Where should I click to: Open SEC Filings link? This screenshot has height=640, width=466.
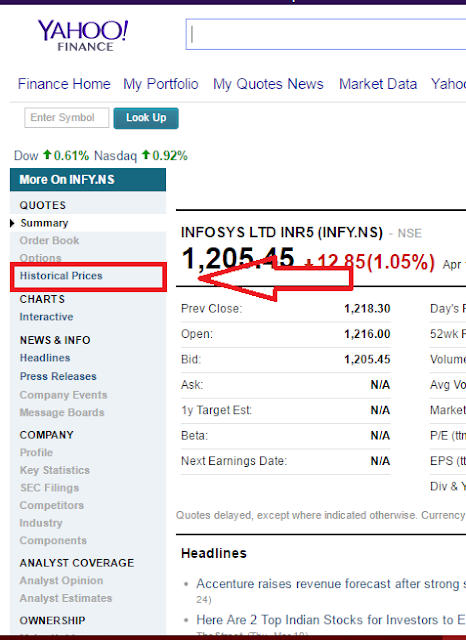tap(49, 488)
